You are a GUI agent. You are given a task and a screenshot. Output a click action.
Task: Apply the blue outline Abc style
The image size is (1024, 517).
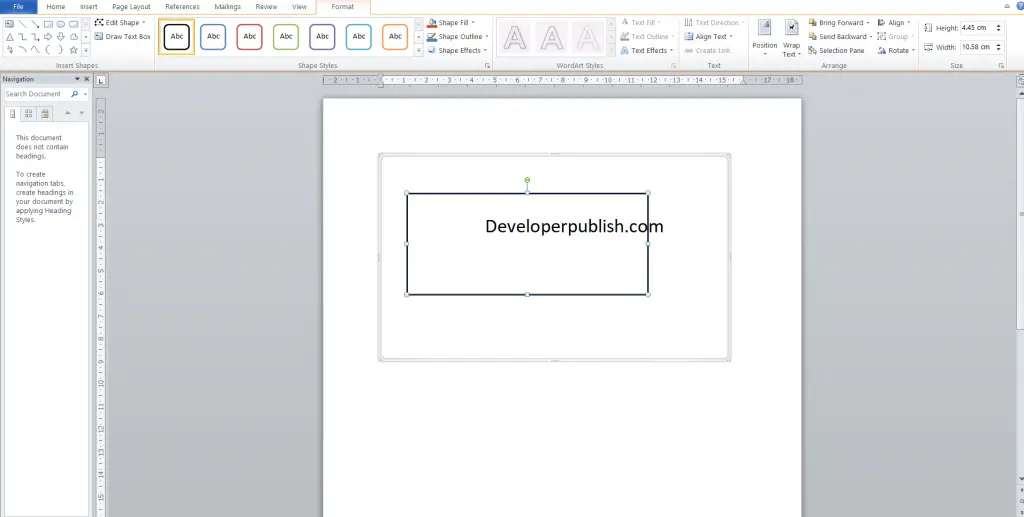pyautogui.click(x=213, y=37)
